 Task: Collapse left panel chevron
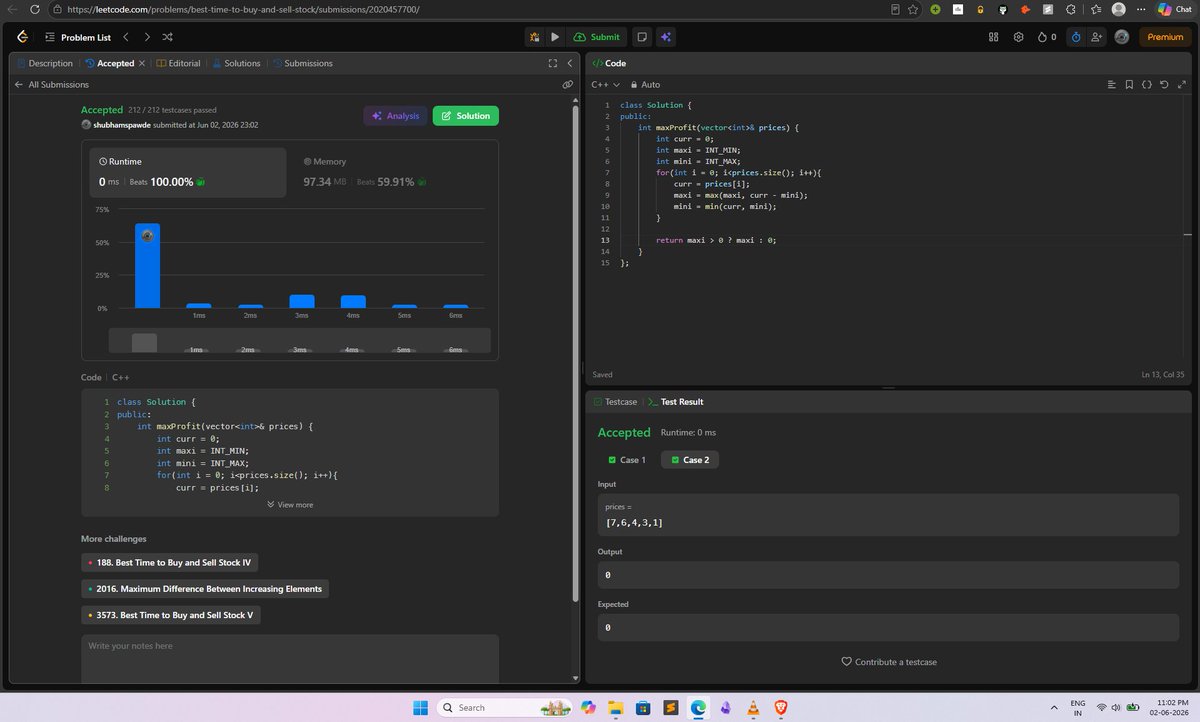(x=569, y=63)
